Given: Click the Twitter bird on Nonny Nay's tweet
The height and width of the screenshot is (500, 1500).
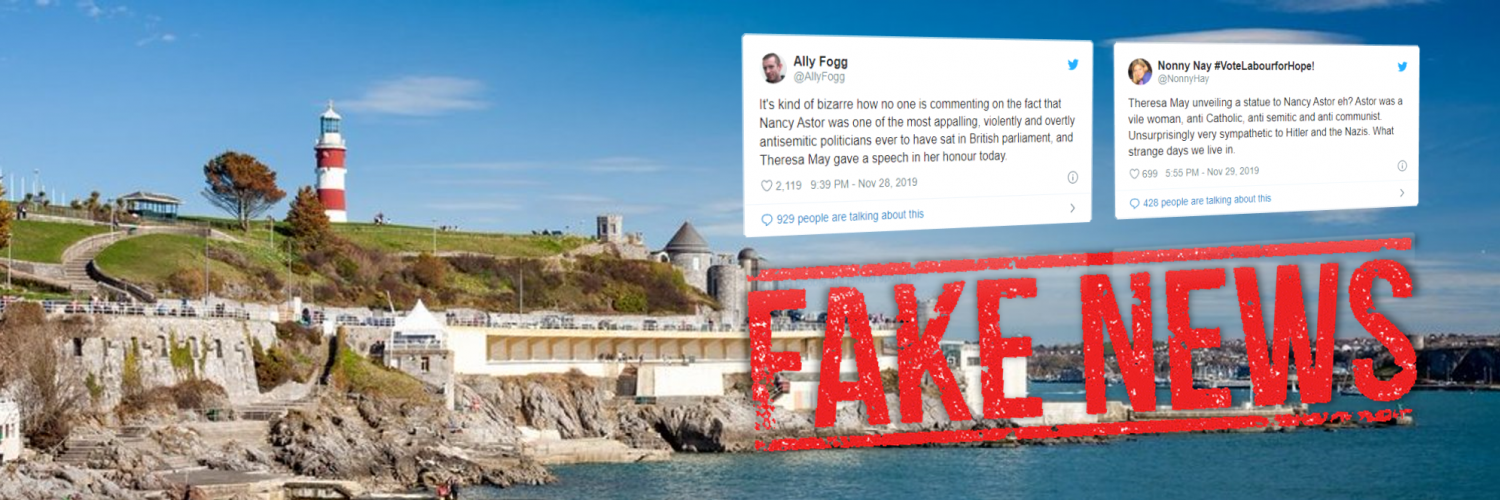Looking at the screenshot, I should coord(1402,67).
